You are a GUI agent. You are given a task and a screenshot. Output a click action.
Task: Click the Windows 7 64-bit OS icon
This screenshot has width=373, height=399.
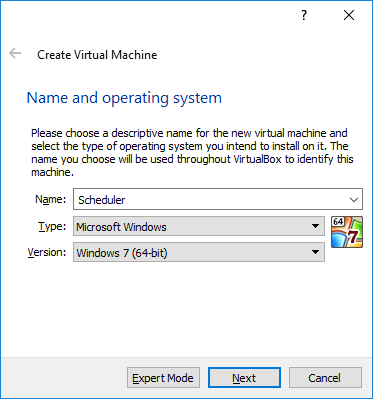click(x=347, y=232)
